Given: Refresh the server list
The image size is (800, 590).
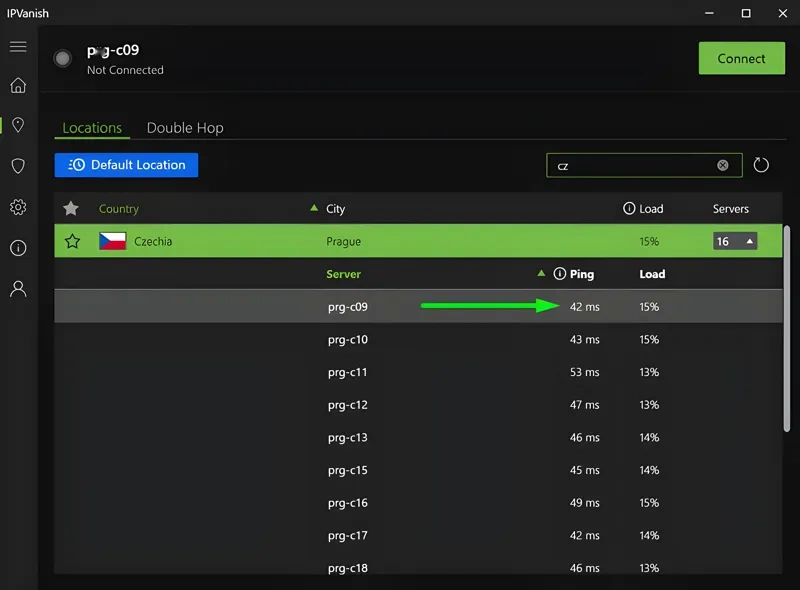Looking at the screenshot, I should 761,165.
